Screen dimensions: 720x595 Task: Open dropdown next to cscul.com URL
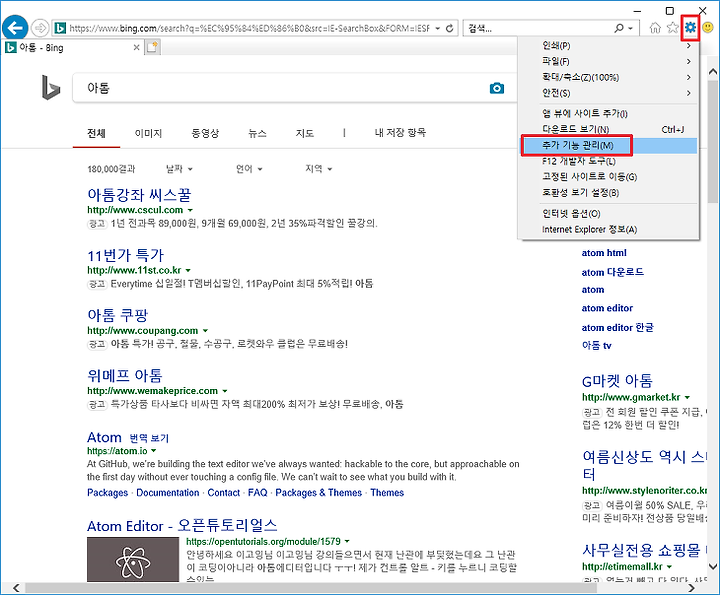pyautogui.click(x=191, y=210)
